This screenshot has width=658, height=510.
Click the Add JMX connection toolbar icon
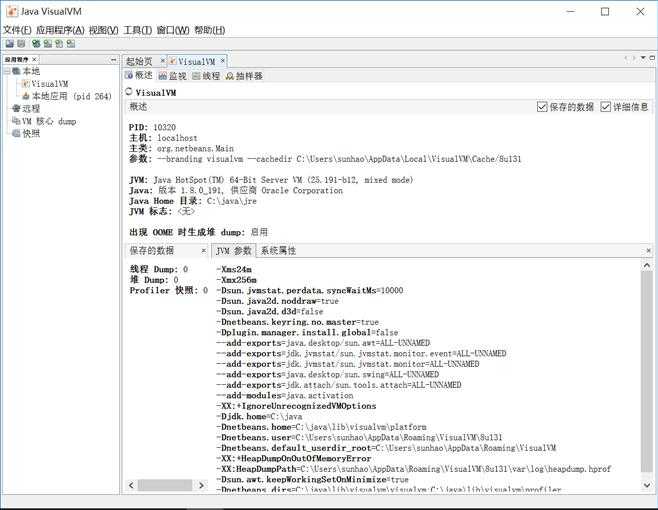coord(36,44)
